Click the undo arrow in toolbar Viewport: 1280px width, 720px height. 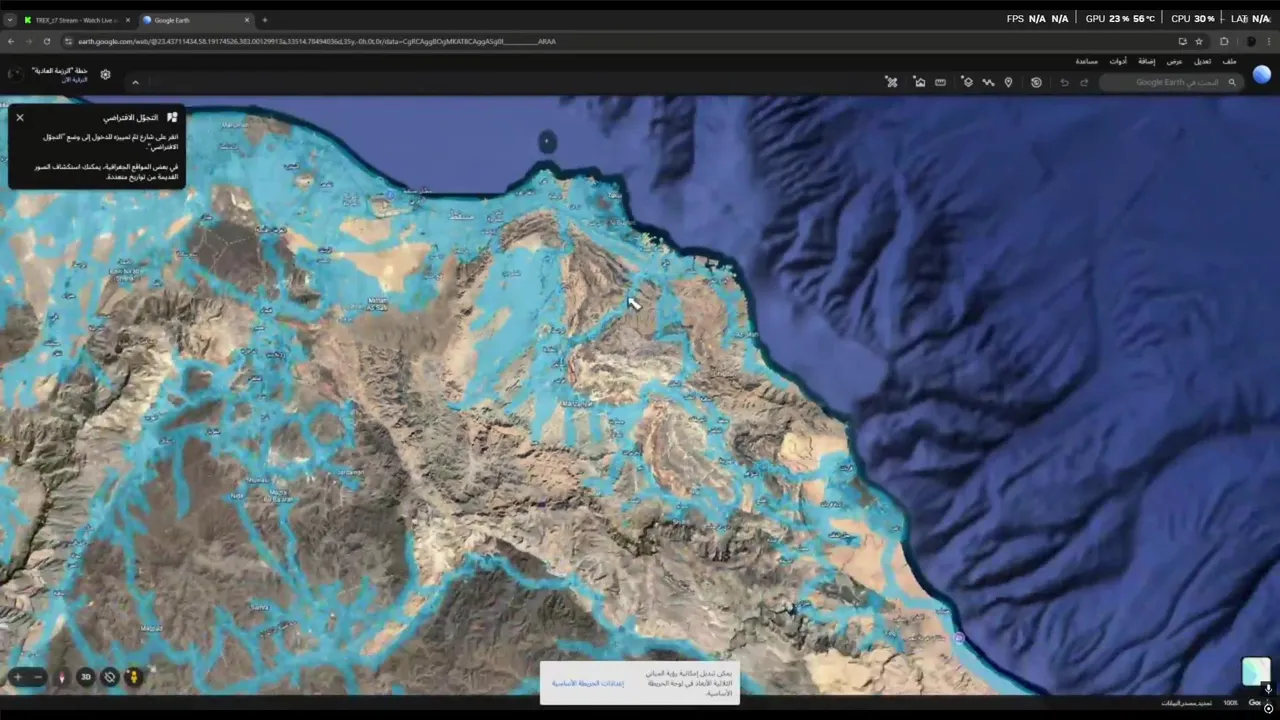click(1064, 82)
